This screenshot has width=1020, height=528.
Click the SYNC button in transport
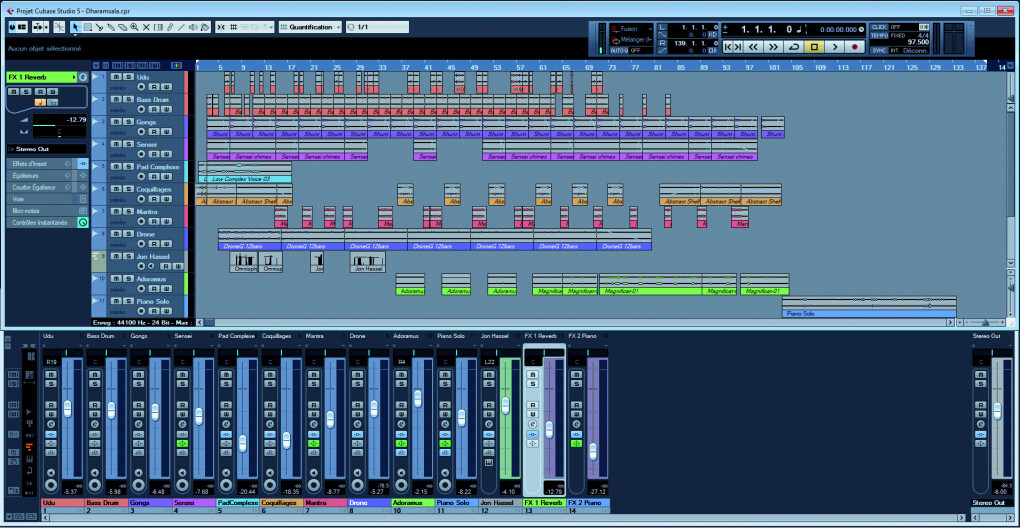point(879,49)
